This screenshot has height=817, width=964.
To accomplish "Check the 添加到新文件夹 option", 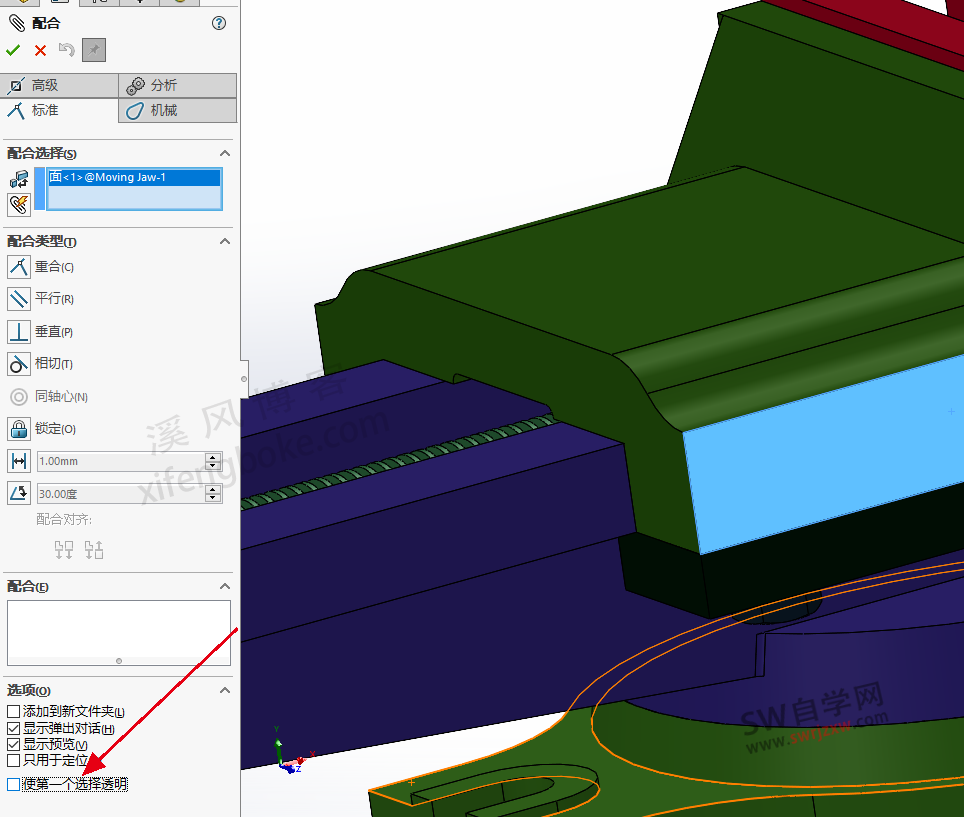I will pyautogui.click(x=11, y=712).
